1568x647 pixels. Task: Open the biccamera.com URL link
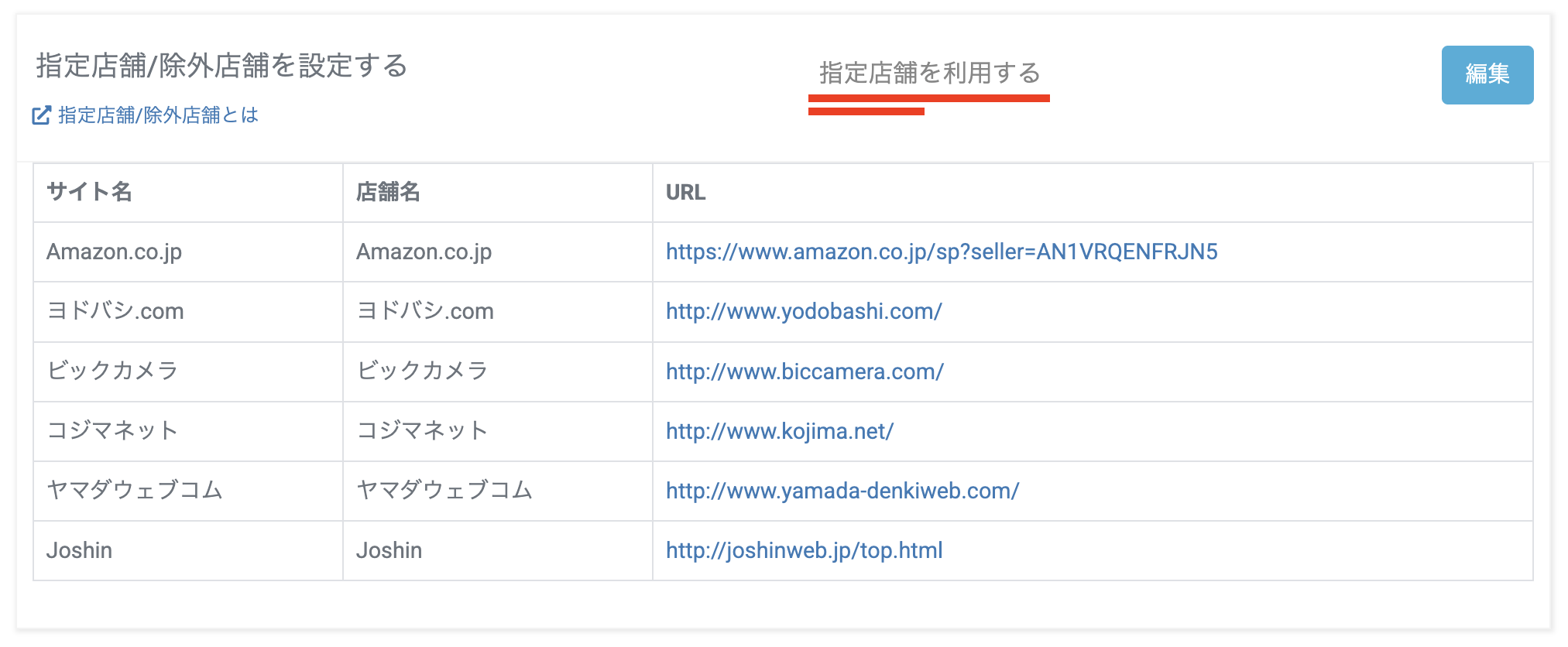(x=804, y=371)
